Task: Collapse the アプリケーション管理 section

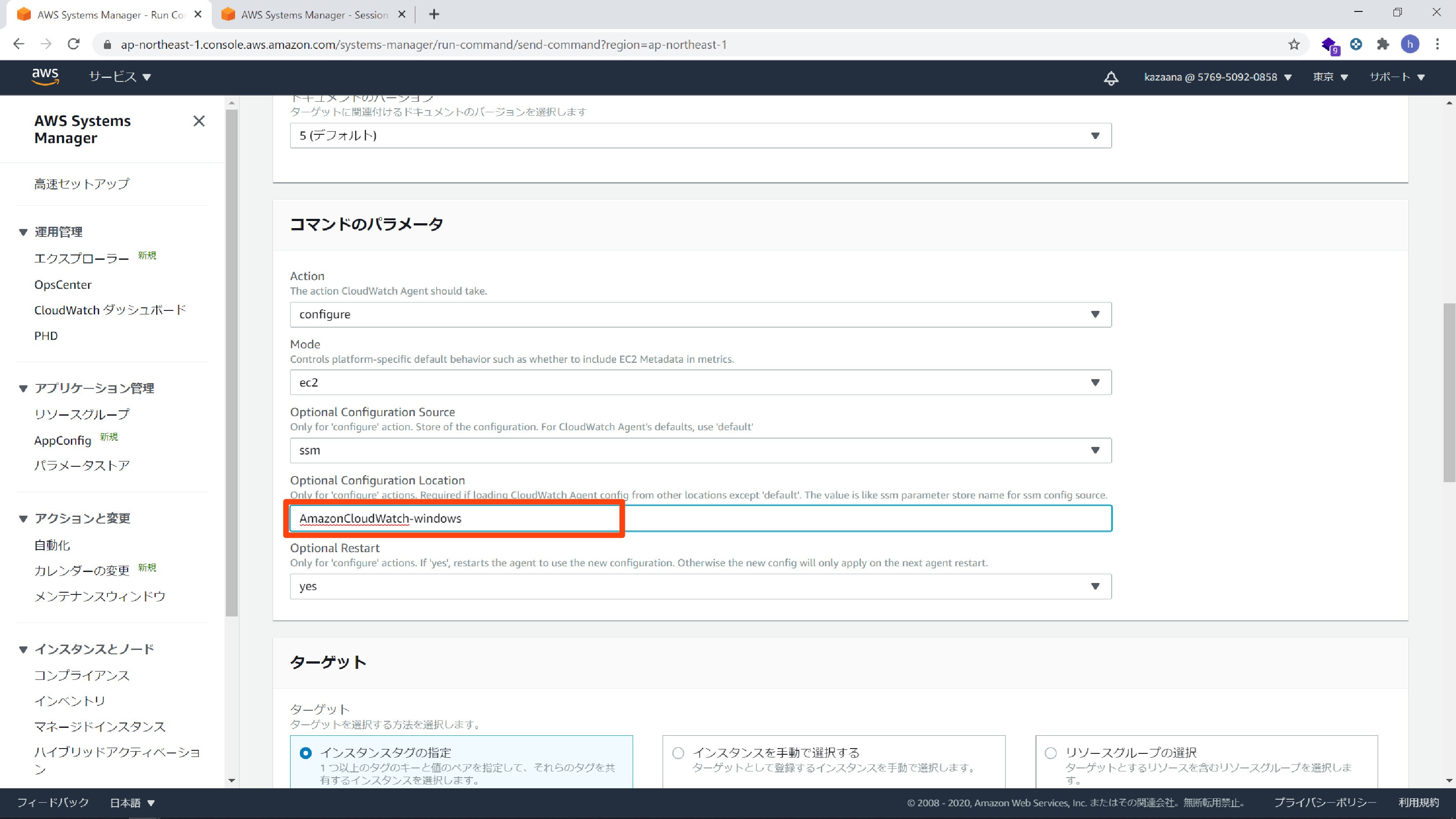Action: tap(23, 388)
